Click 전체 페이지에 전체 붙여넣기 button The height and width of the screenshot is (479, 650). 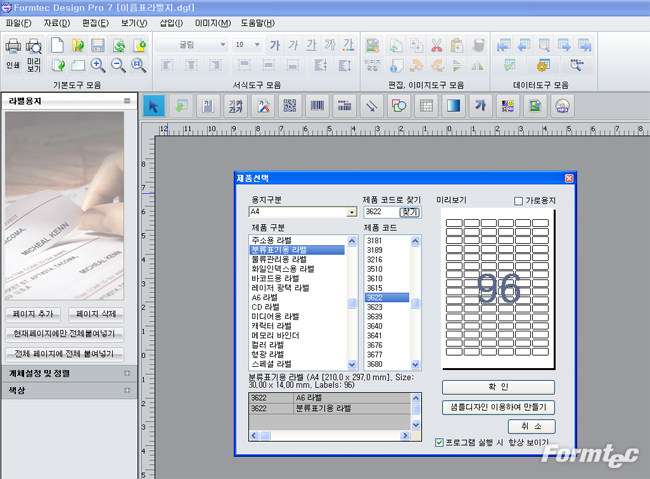coord(64,354)
